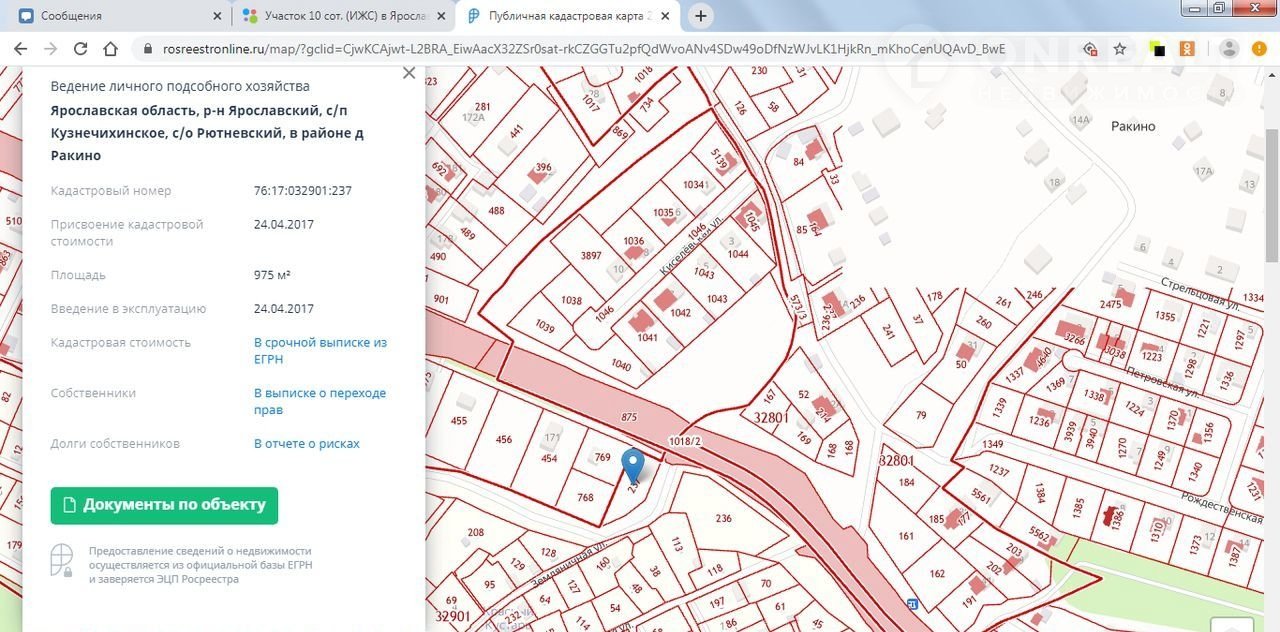Close the parcel info panel
1280x632 pixels.
coord(408,73)
